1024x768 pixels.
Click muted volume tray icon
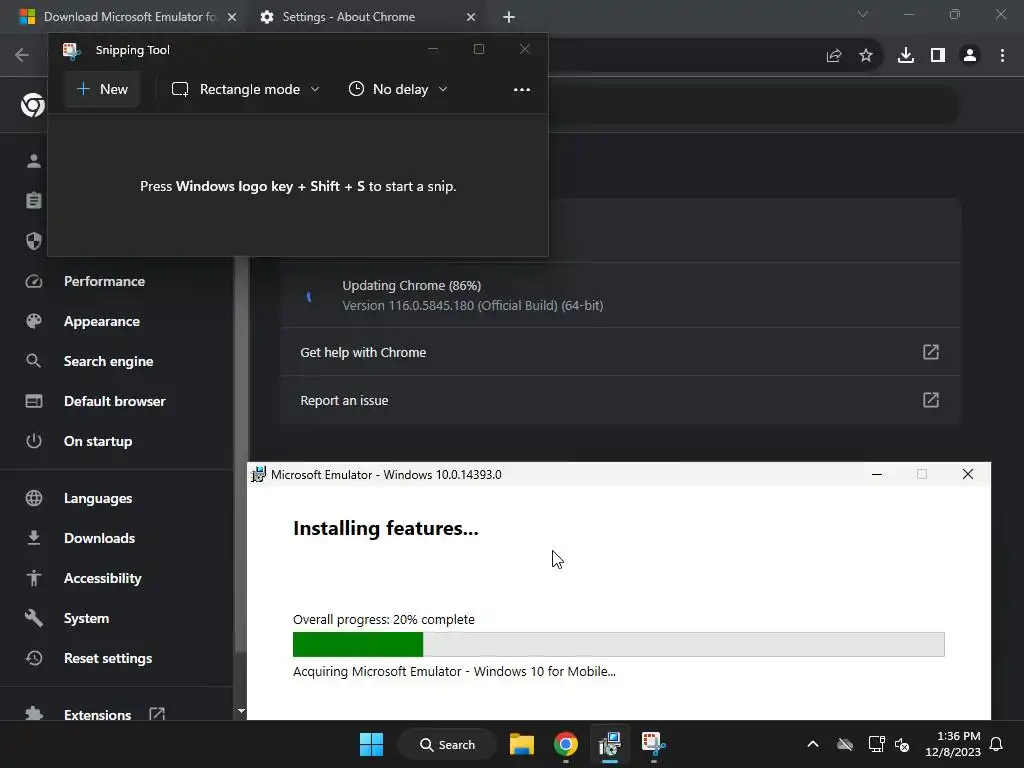pyautogui.click(x=903, y=744)
